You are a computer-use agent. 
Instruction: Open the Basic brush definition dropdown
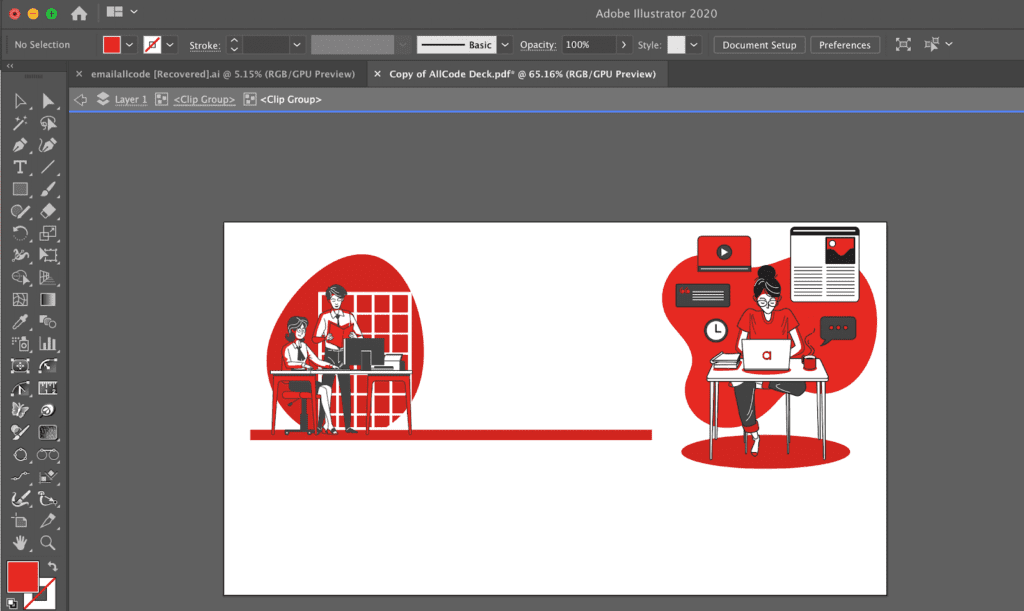(x=504, y=44)
